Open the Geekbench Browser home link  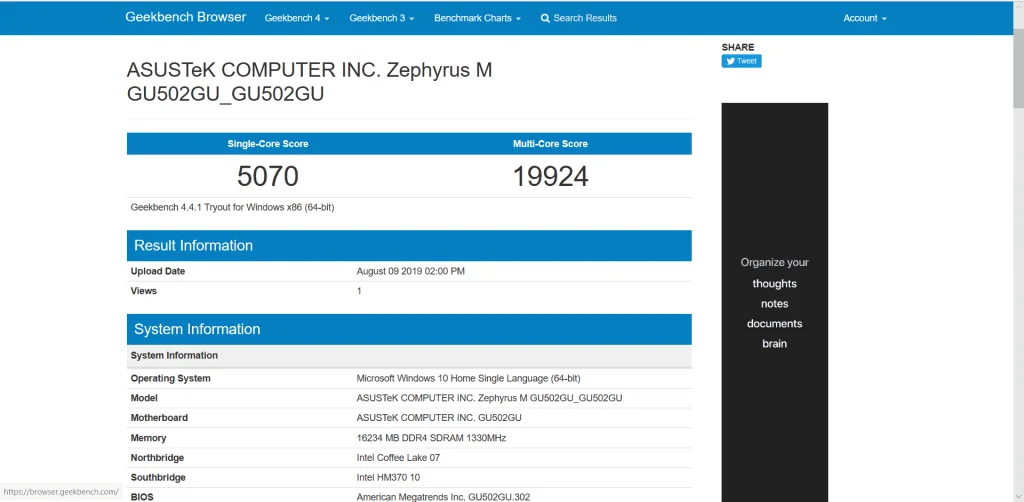(185, 17)
